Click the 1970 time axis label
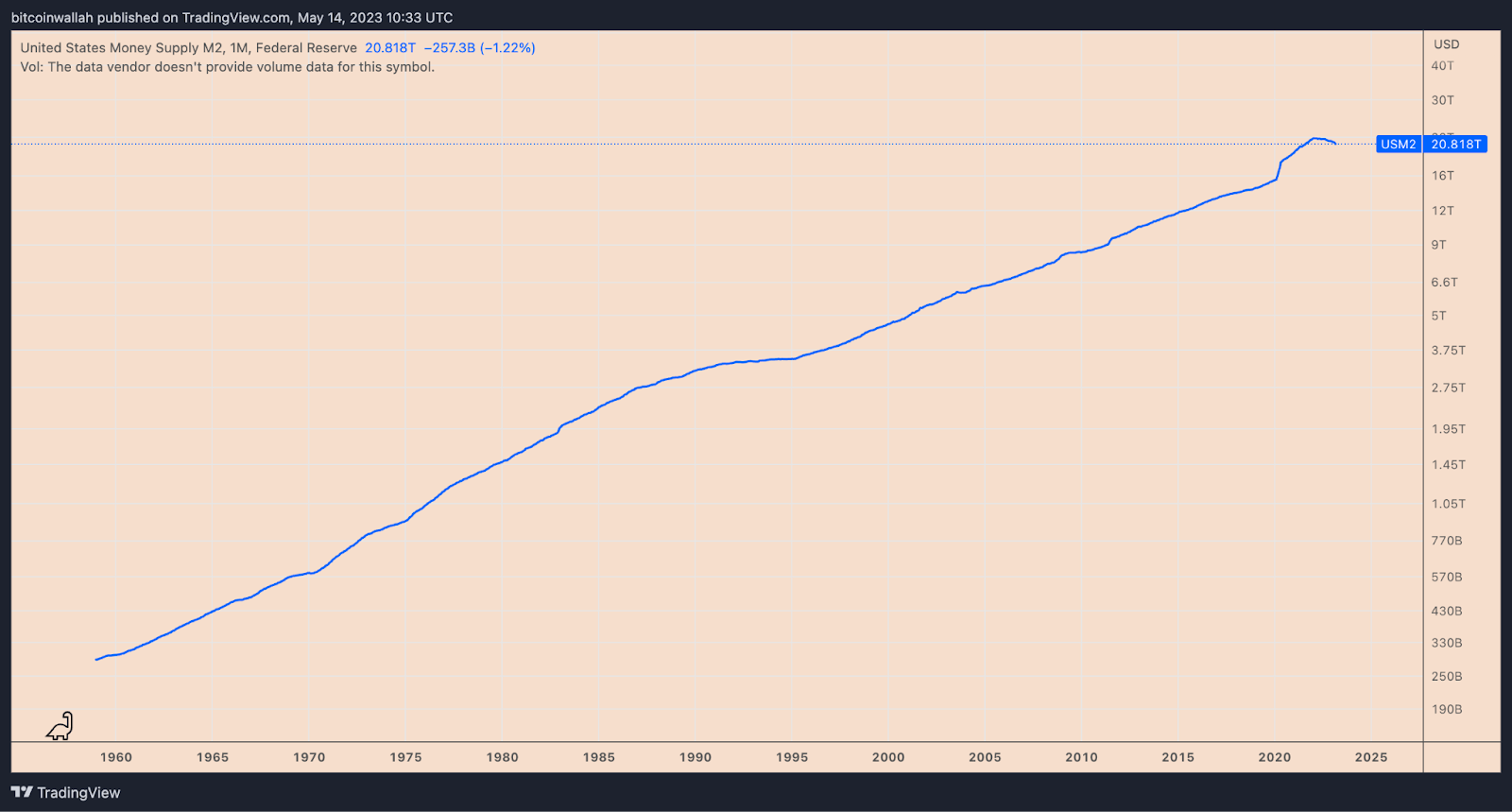 point(309,757)
